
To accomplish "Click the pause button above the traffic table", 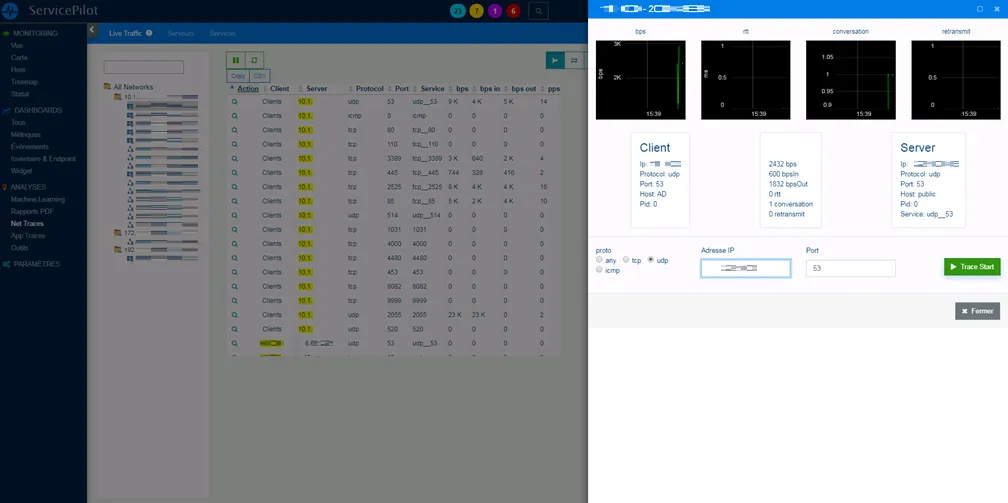I will (x=236, y=60).
